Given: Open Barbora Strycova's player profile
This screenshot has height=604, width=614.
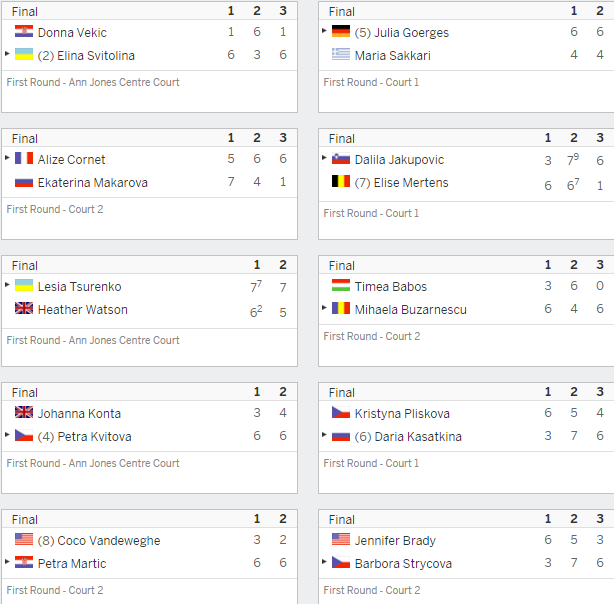Looking at the screenshot, I should (403, 564).
